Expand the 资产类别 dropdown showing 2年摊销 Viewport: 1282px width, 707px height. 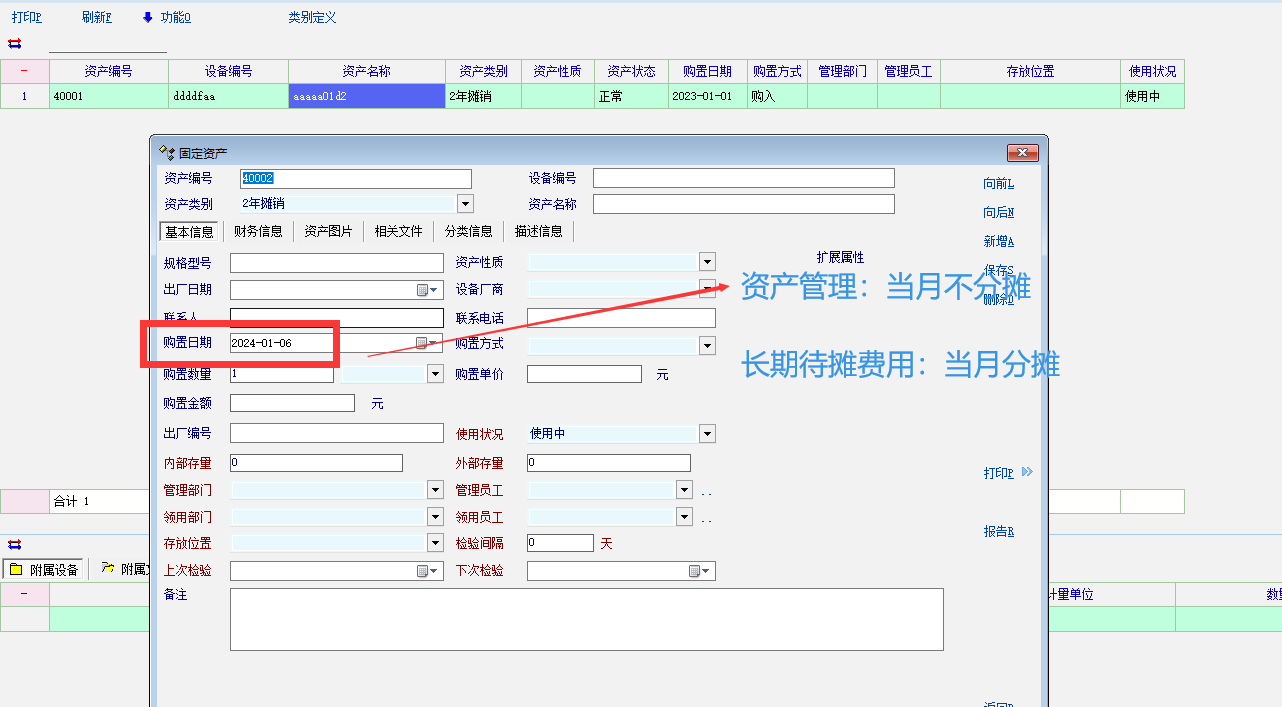pyautogui.click(x=465, y=204)
